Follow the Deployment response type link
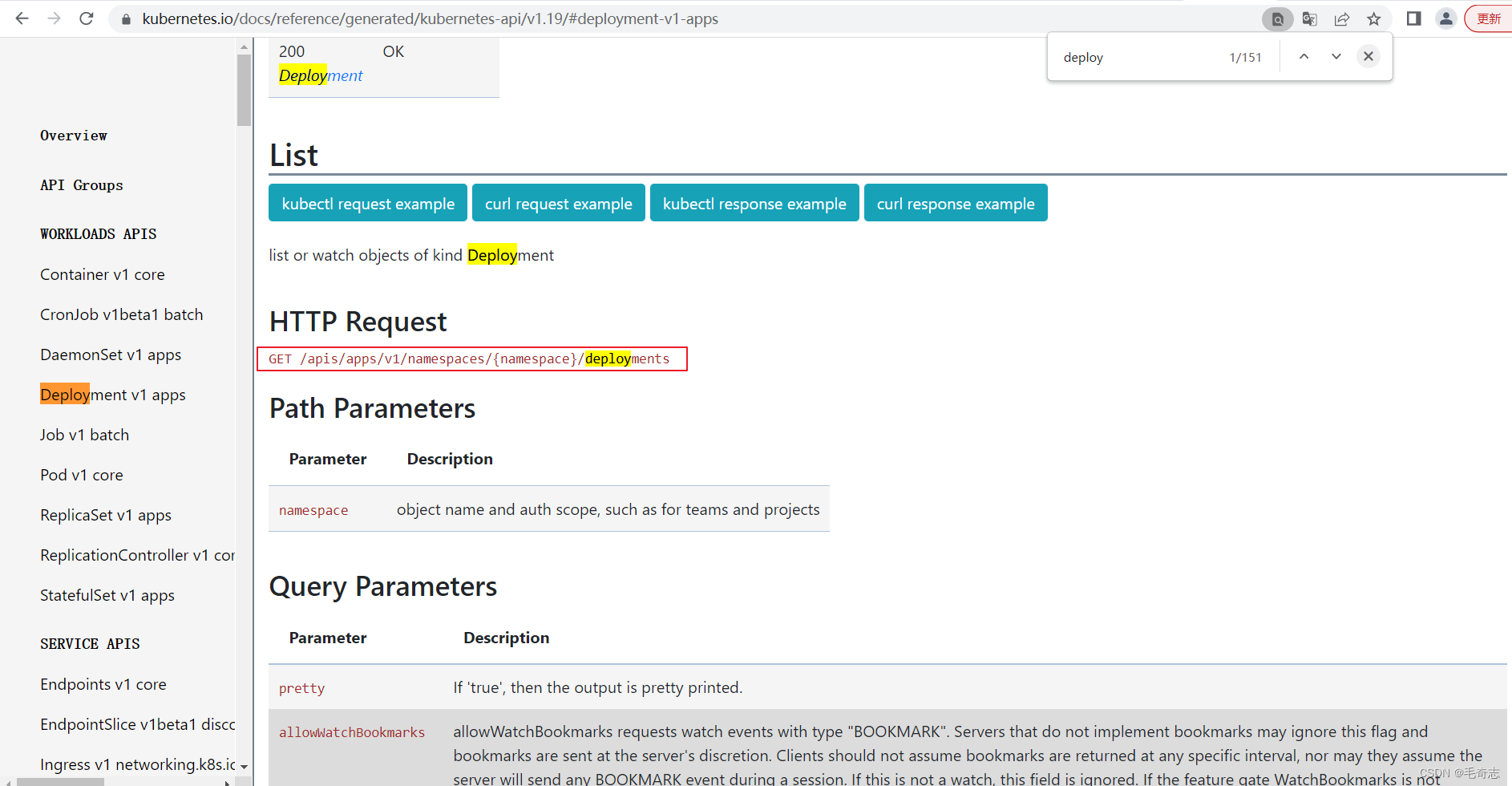 pos(321,75)
